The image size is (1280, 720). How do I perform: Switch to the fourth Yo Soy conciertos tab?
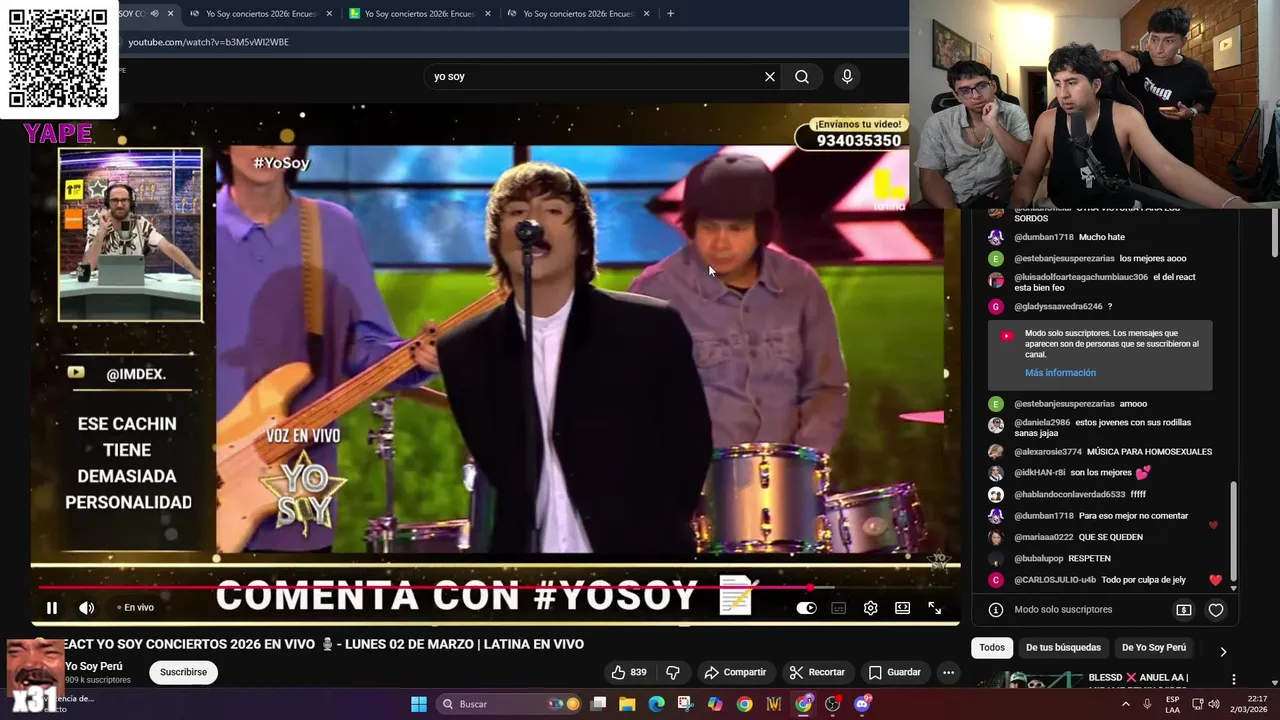(578, 14)
